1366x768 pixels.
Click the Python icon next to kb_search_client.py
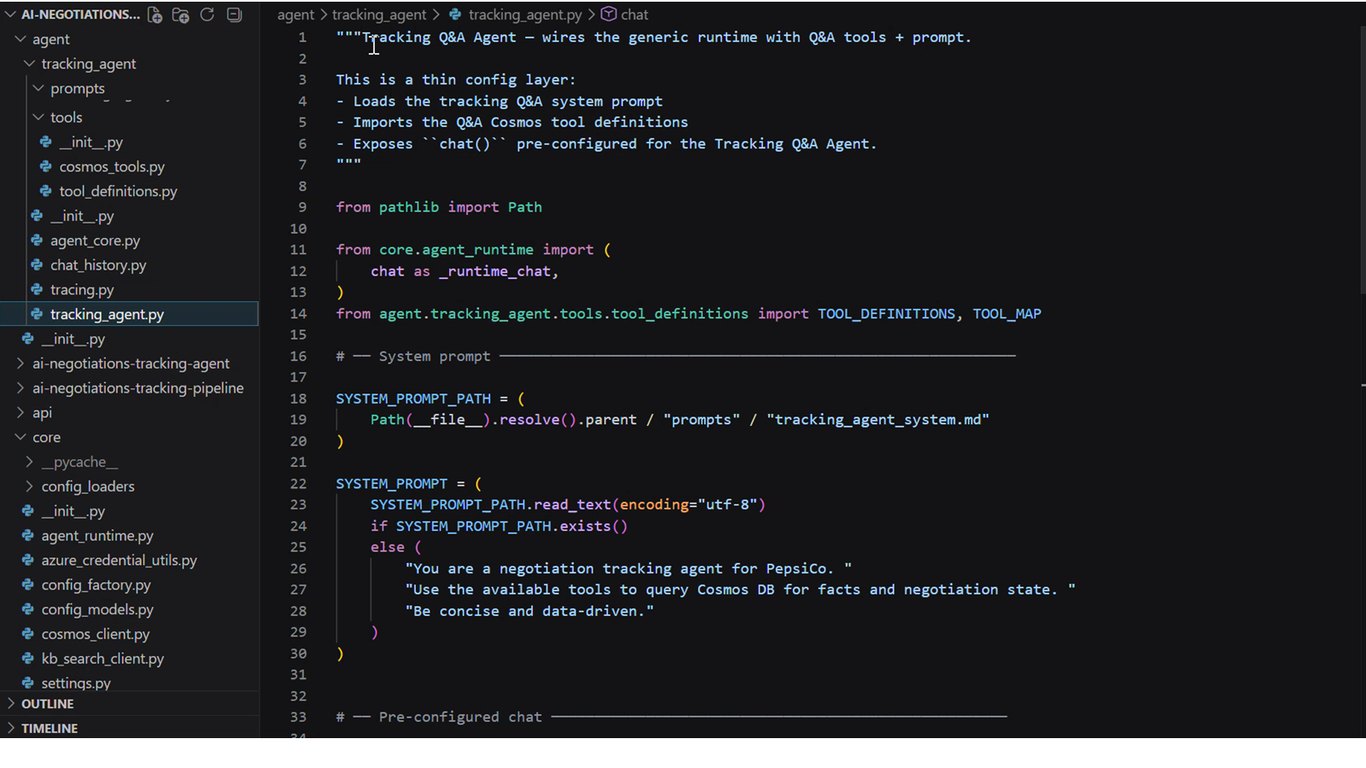pyautogui.click(x=28, y=659)
